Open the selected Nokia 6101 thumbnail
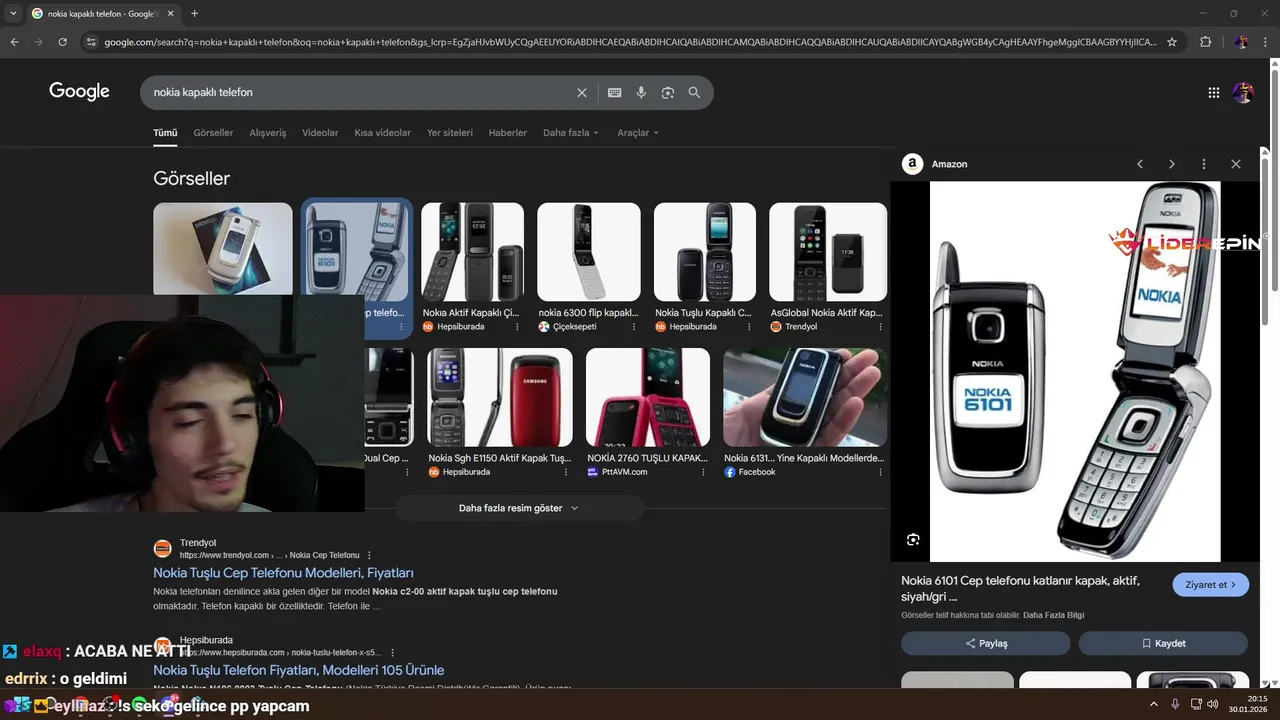1280x720 pixels. (x=357, y=250)
